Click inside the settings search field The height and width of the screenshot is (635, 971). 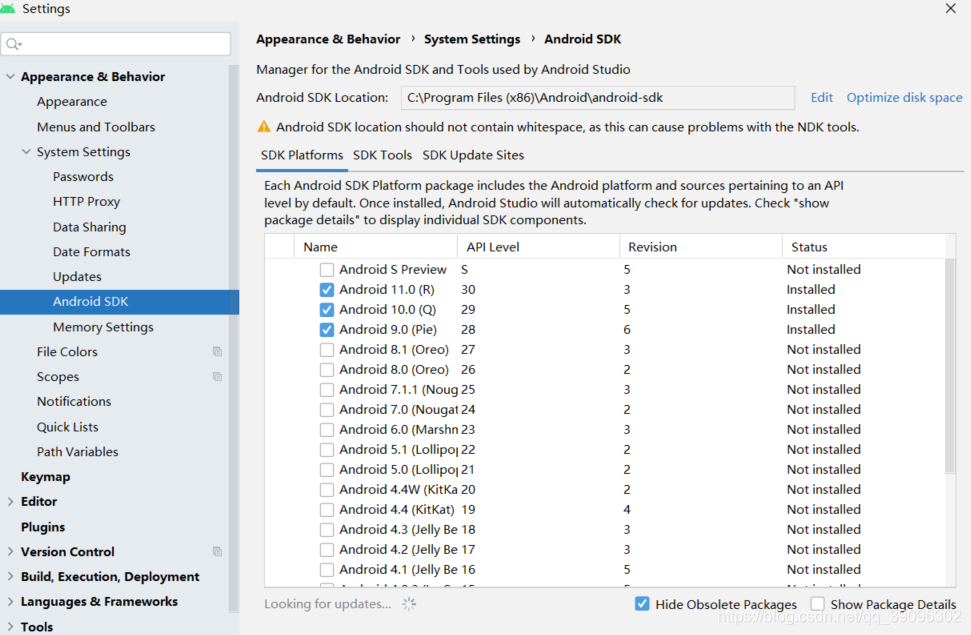[x=116, y=44]
